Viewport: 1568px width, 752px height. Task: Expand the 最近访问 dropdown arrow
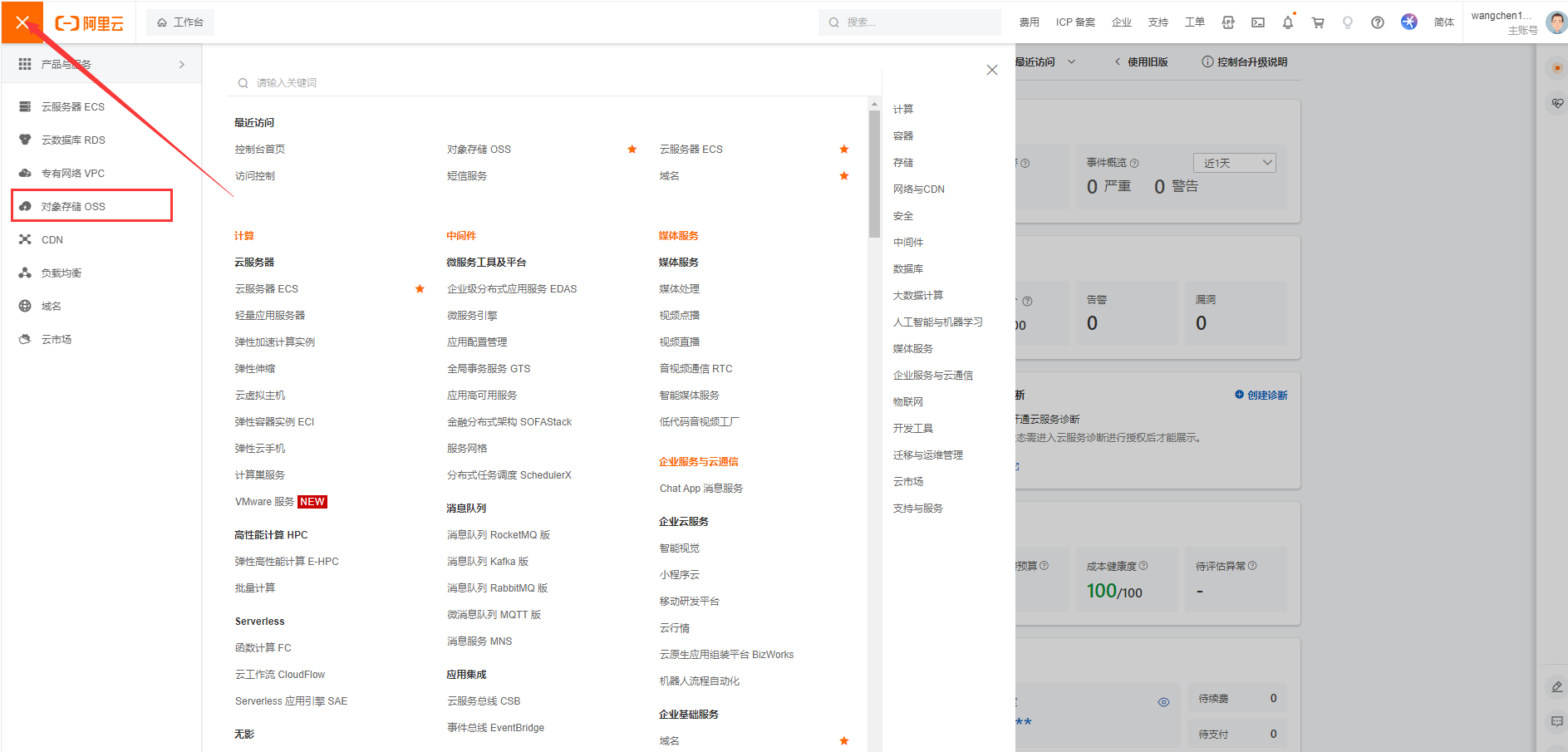1071,61
